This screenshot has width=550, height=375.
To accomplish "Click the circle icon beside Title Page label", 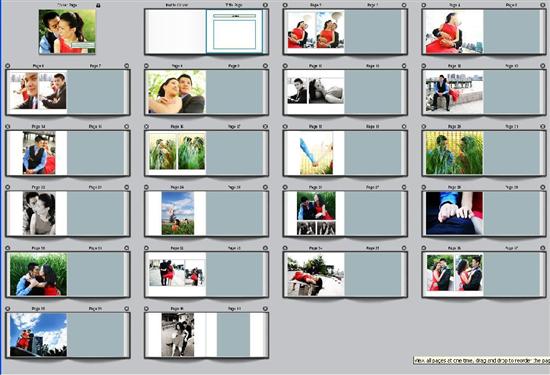I will click(x=265, y=5).
